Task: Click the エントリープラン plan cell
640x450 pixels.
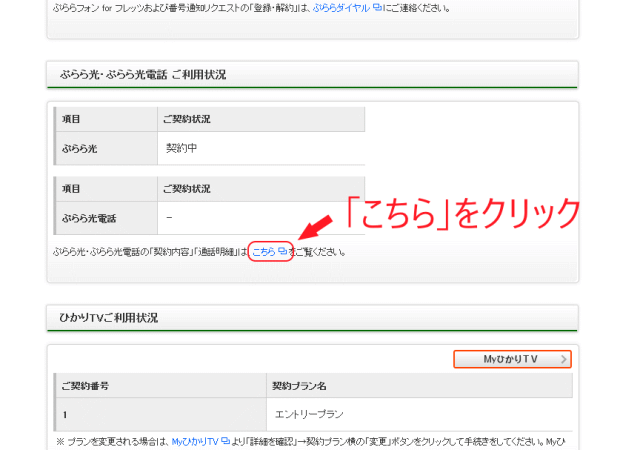Action: (420, 414)
